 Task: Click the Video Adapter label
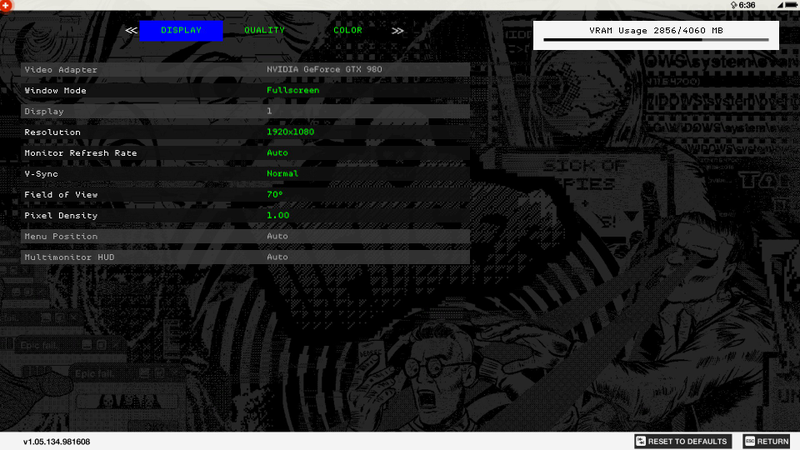[x=61, y=70]
